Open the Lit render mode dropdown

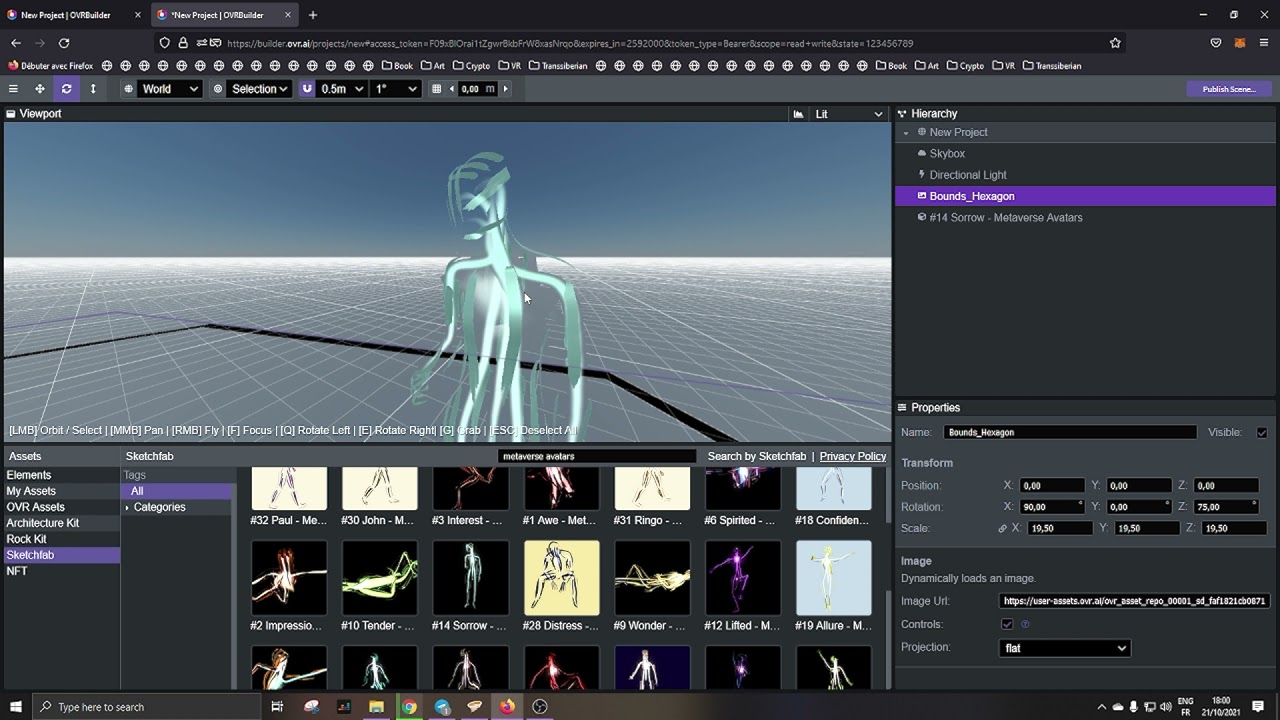tap(849, 114)
